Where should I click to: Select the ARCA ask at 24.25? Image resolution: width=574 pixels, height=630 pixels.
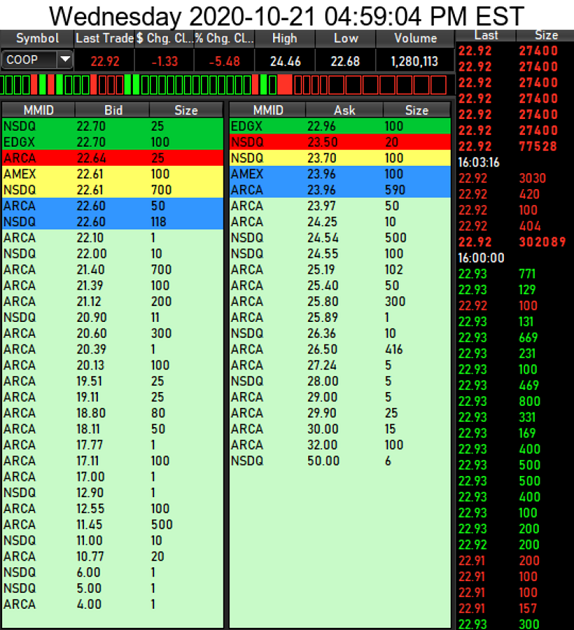coord(340,222)
